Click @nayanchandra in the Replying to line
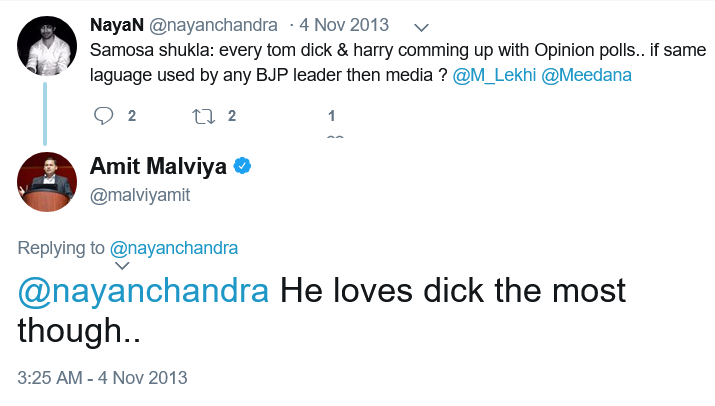715x406 pixels. 174,248
